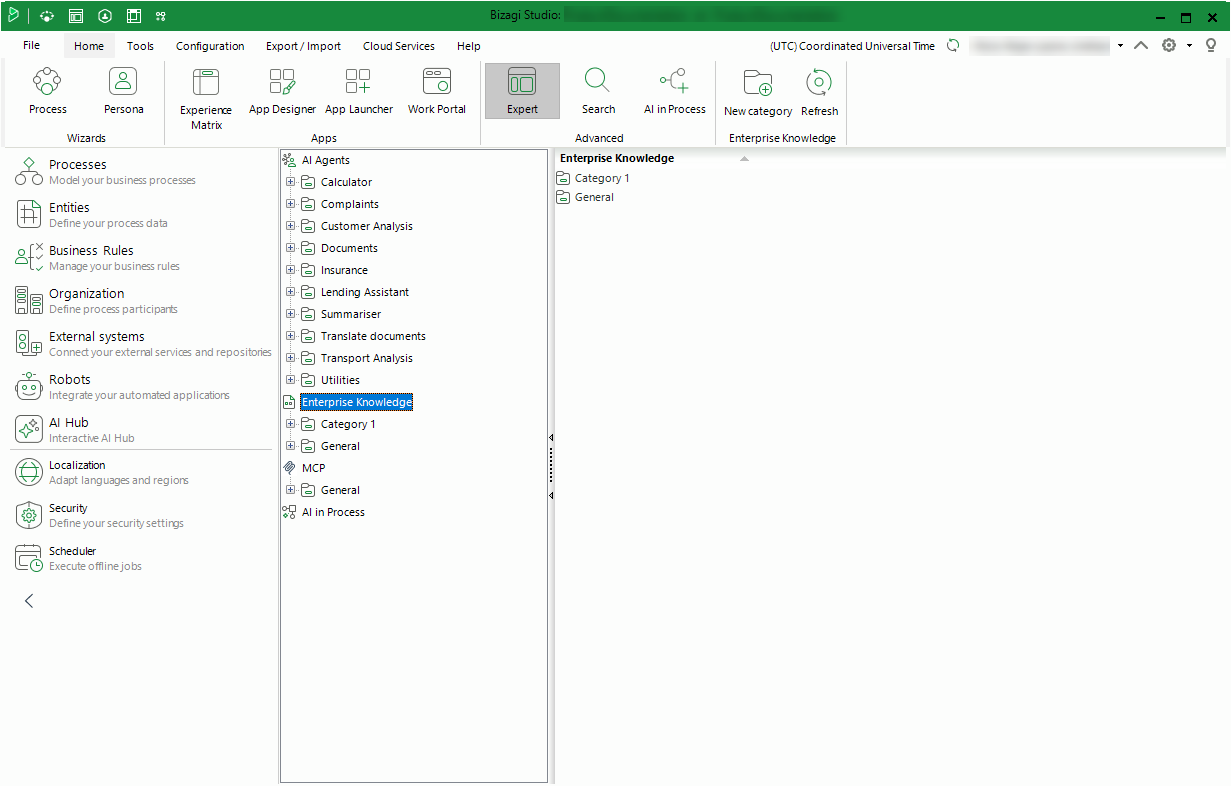
Task: Open the Export / Import tab
Action: pyautogui.click(x=303, y=46)
